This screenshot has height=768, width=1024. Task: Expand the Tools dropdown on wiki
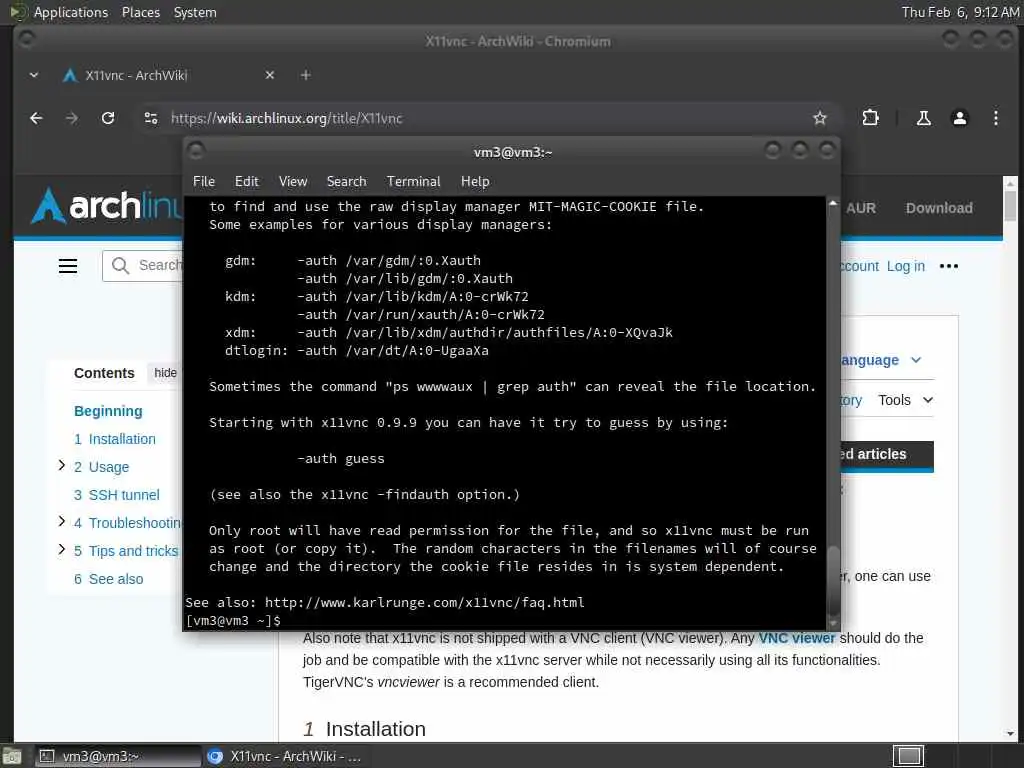(x=905, y=400)
